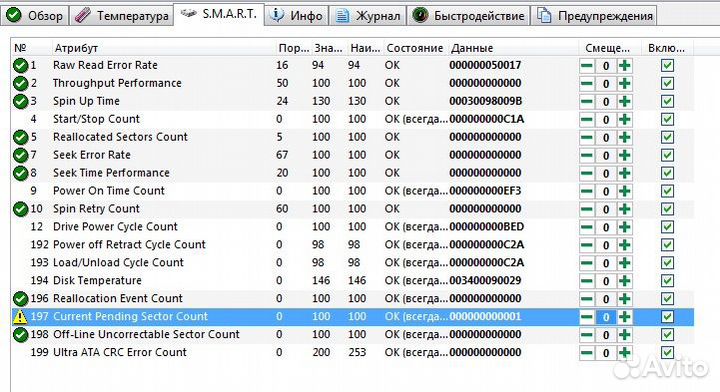Click green check icon of Spin Up Time
The image size is (720, 392).
pyautogui.click(x=20, y=101)
